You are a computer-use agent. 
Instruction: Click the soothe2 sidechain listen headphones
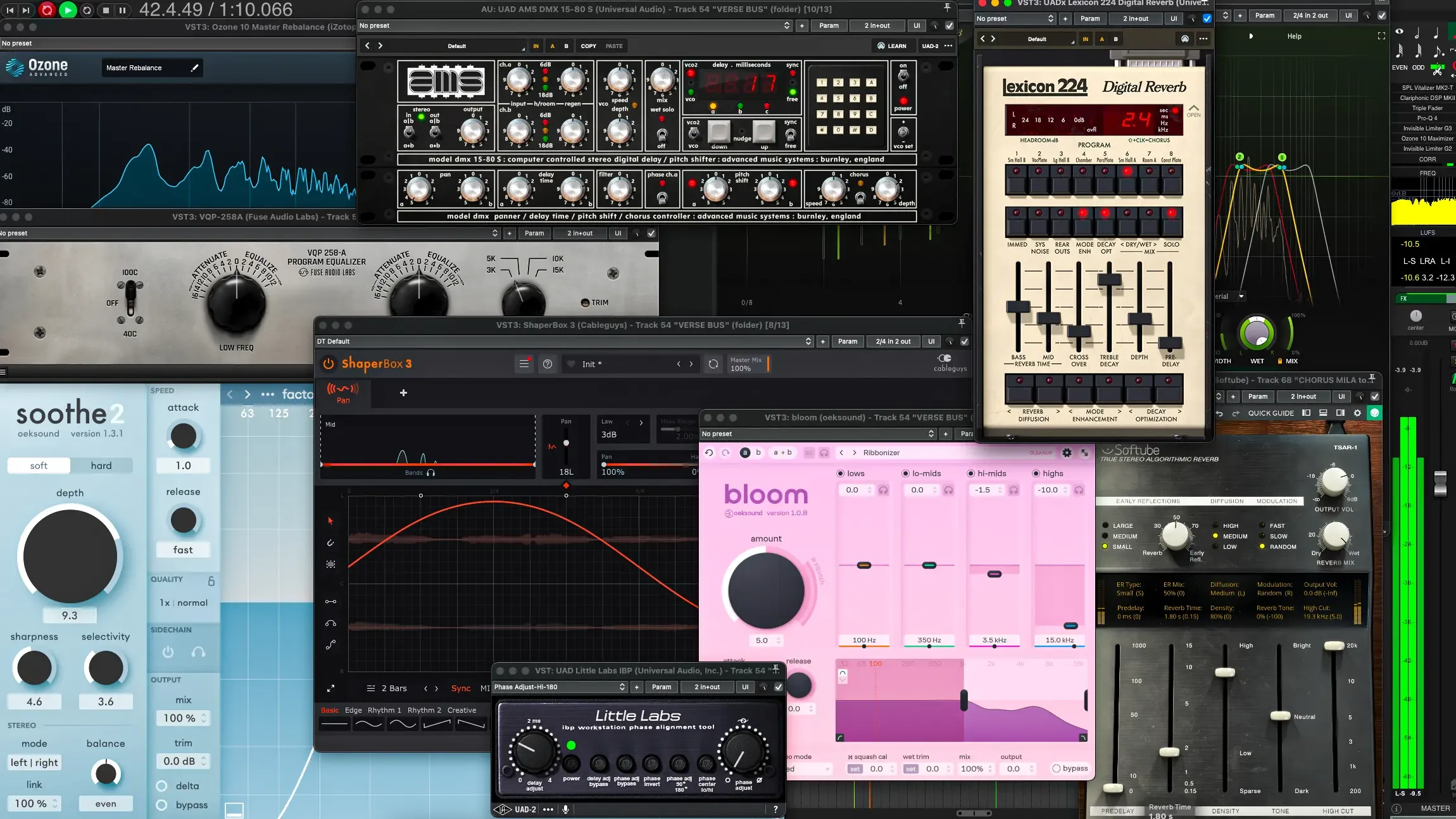coord(198,652)
